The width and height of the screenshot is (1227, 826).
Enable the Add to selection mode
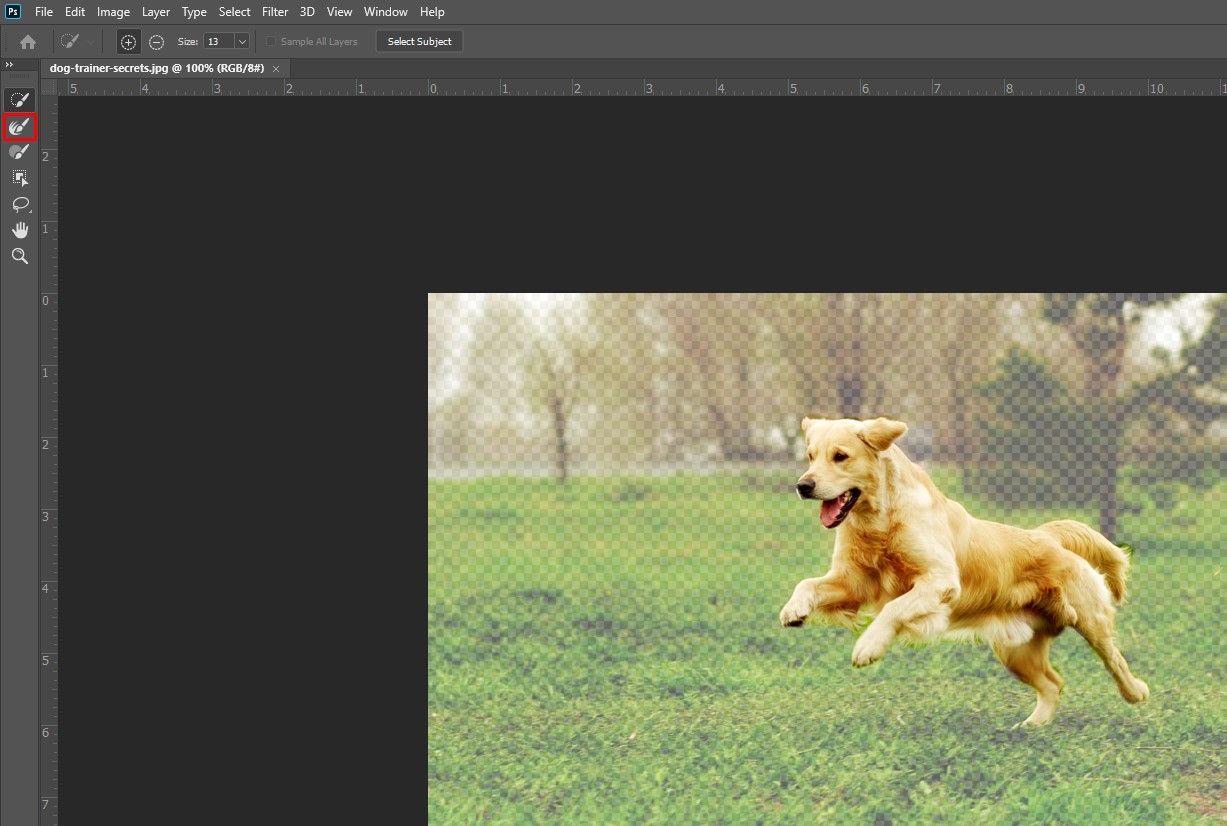tap(128, 42)
